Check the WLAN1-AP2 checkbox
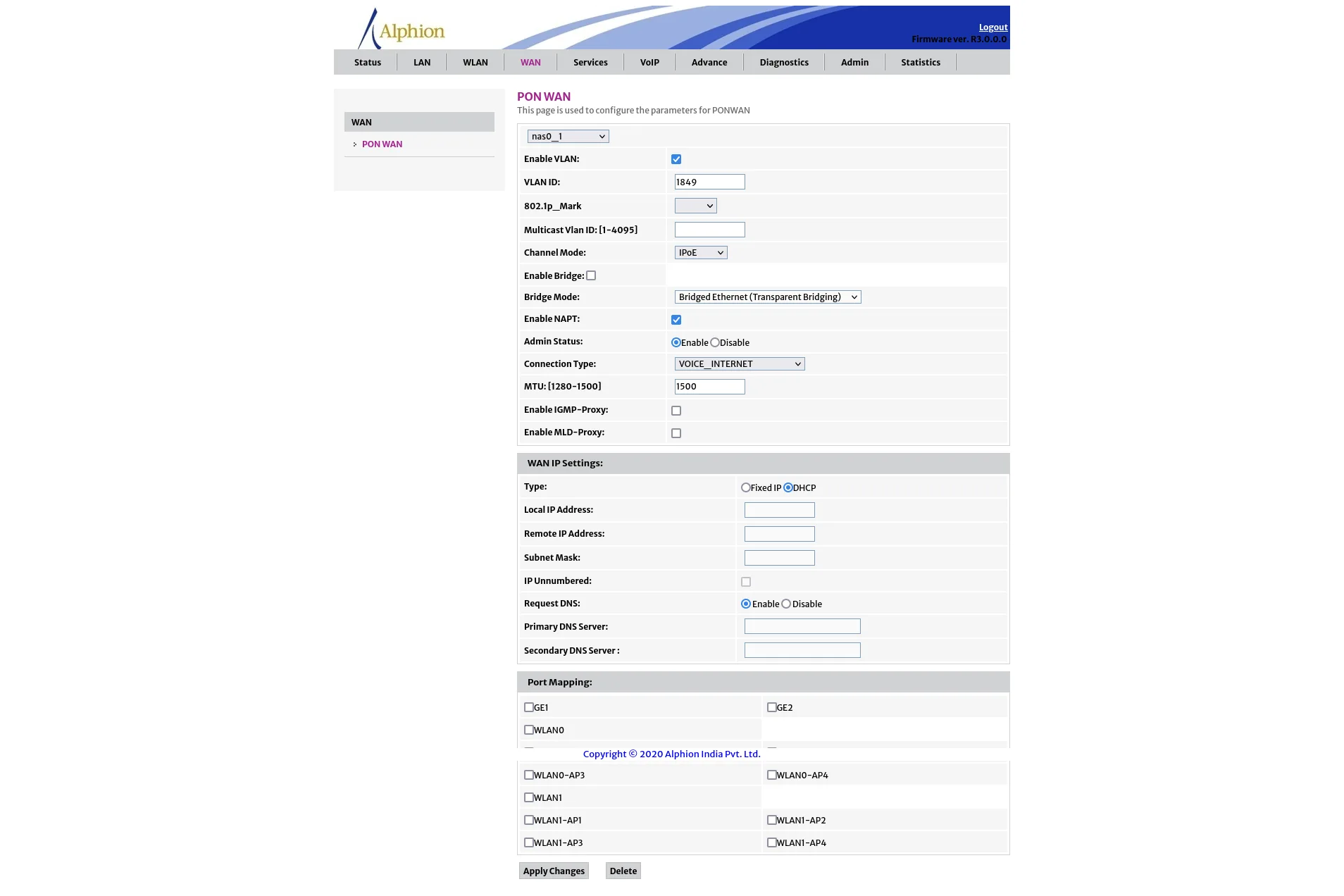The height and width of the screenshot is (896, 1344). 772,820
